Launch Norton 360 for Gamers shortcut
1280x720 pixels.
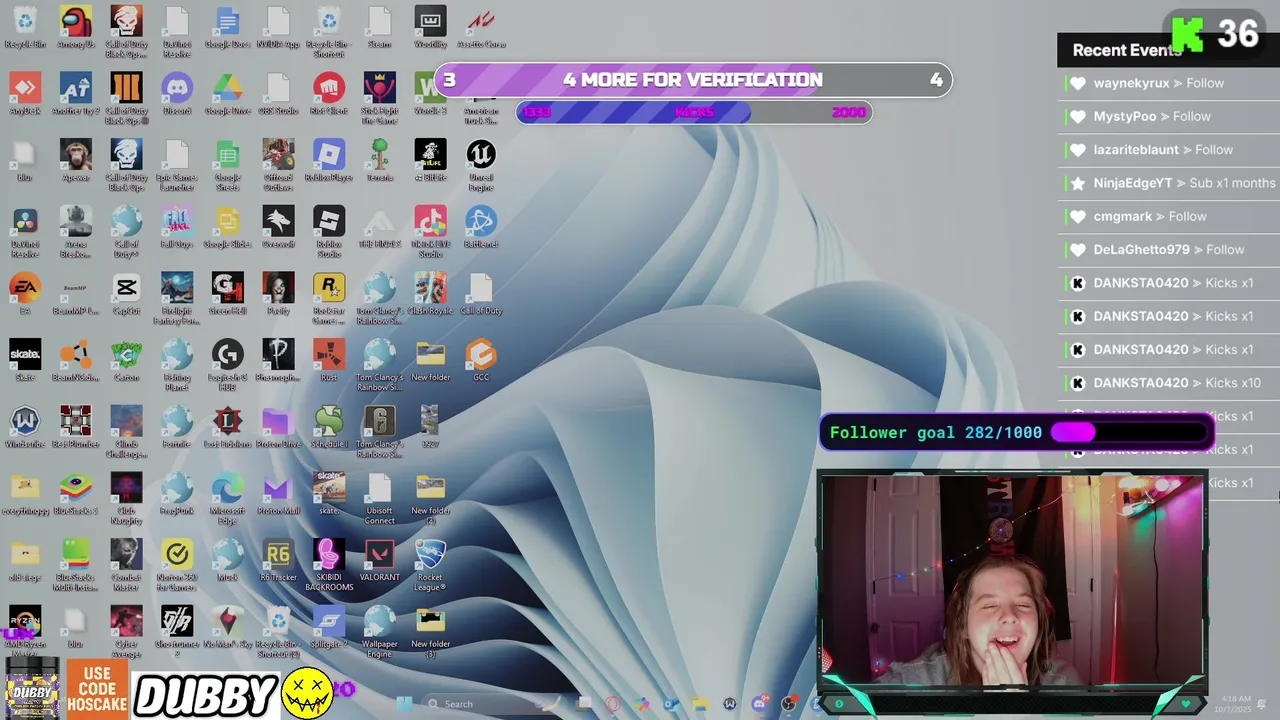(x=177, y=565)
